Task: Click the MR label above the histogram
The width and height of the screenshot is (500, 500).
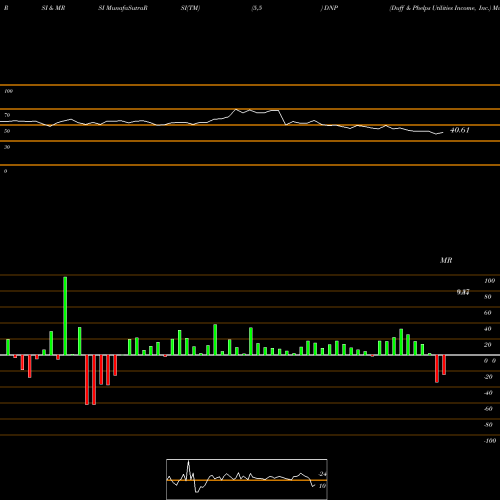Action: [x=446, y=260]
